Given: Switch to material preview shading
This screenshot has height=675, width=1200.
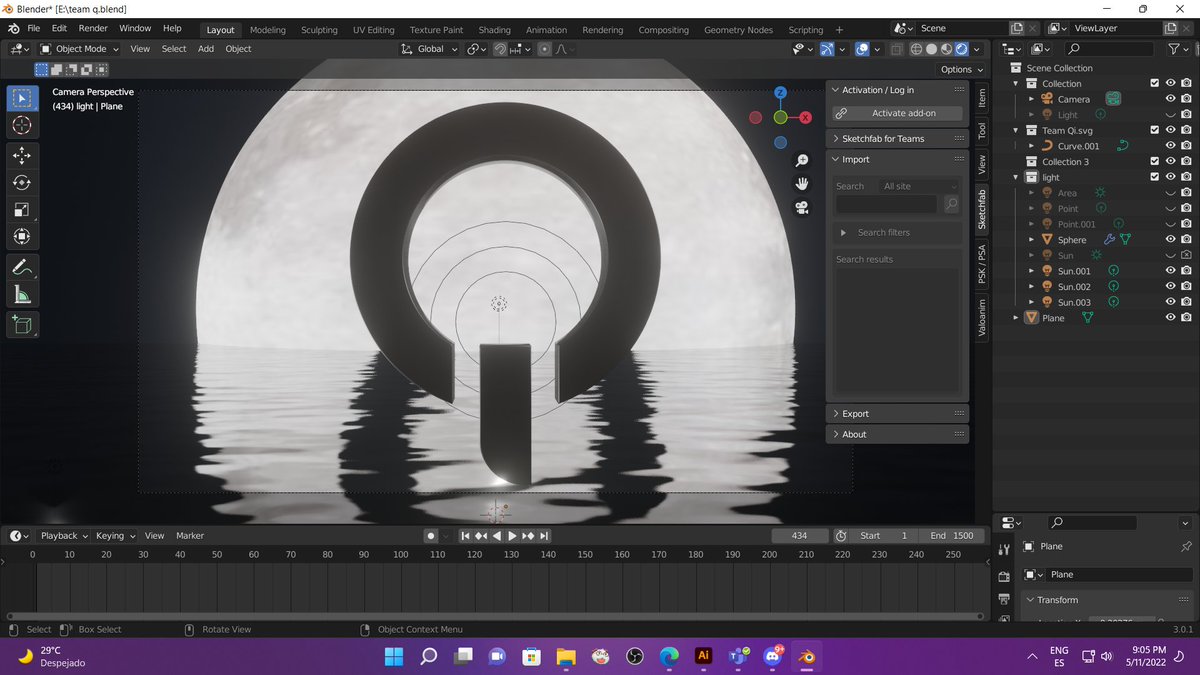Looking at the screenshot, I should point(946,48).
